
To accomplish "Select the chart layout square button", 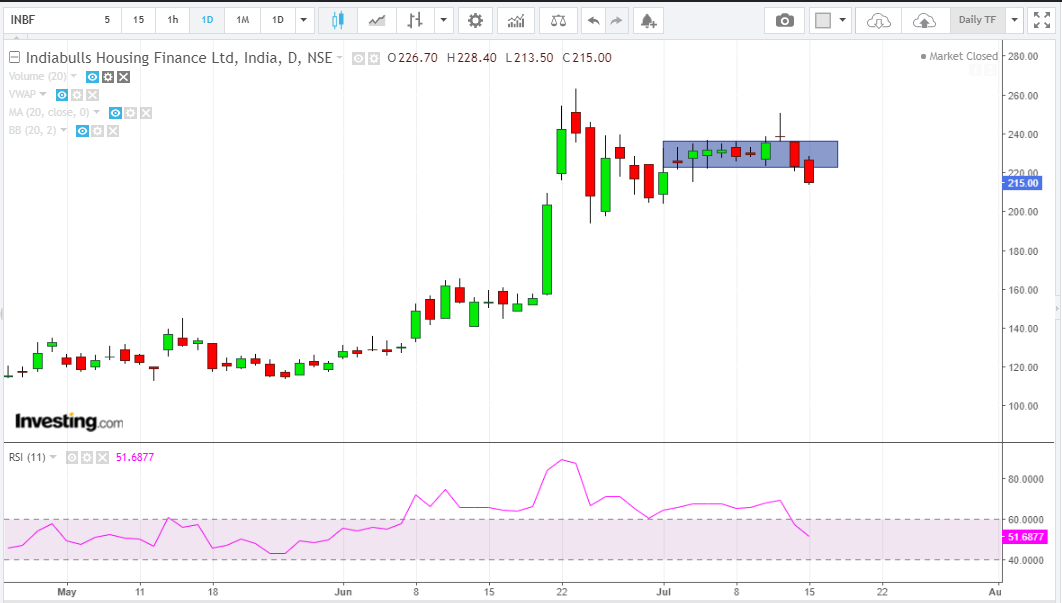I will [x=823, y=20].
